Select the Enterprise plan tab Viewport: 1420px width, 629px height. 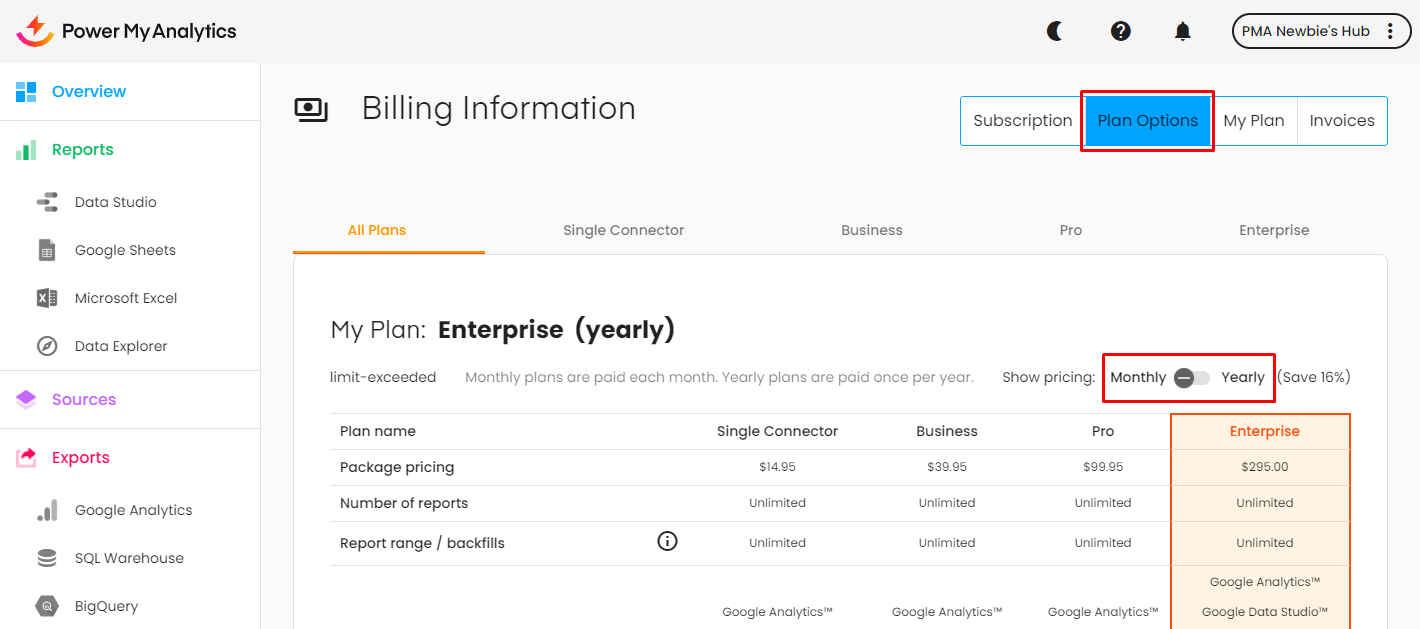click(x=1273, y=230)
